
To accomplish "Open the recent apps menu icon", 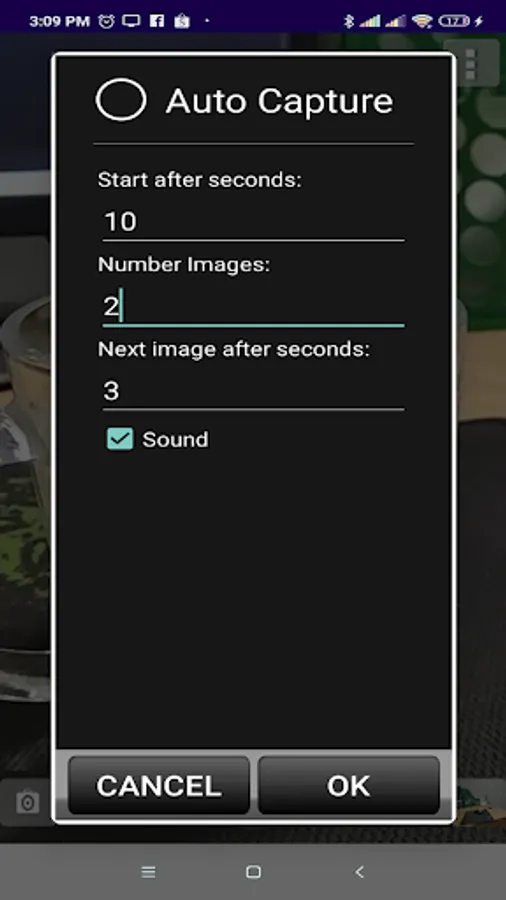I will click(x=148, y=872).
